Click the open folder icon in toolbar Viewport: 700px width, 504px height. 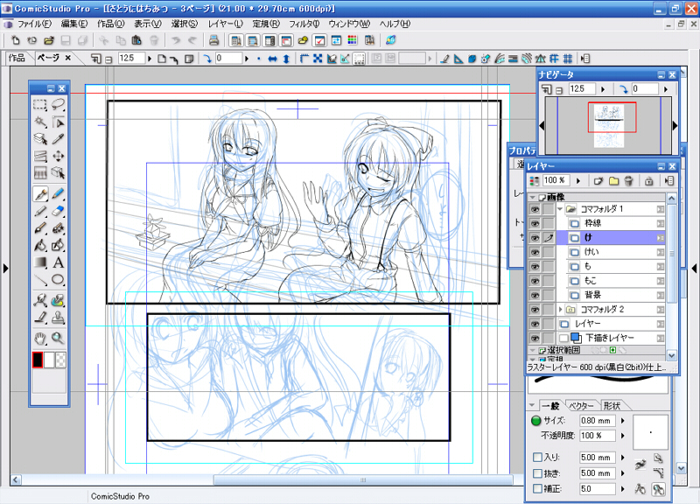click(49, 41)
